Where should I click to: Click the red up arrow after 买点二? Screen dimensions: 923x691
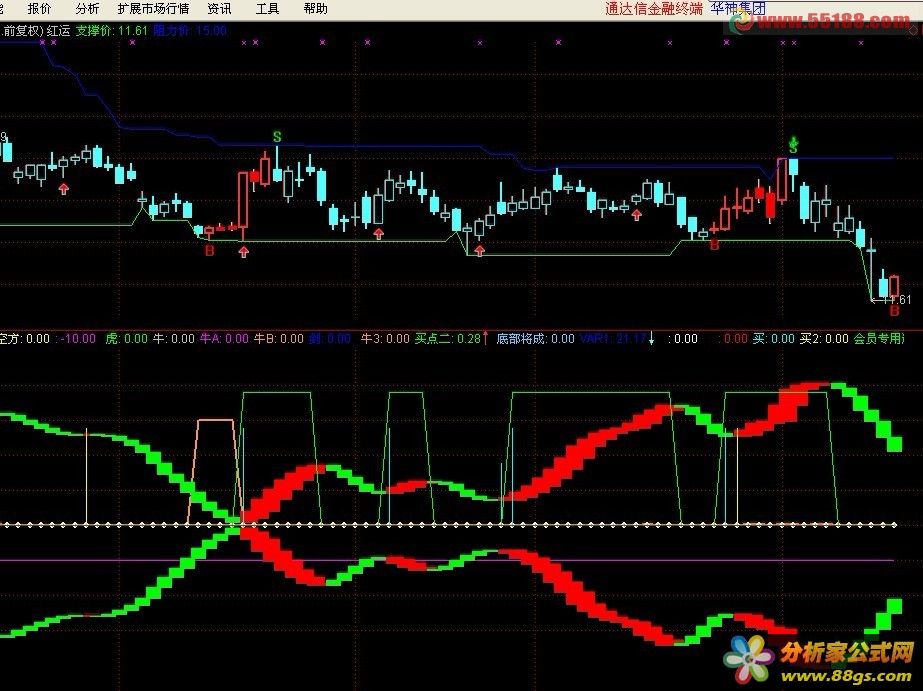[x=486, y=338]
